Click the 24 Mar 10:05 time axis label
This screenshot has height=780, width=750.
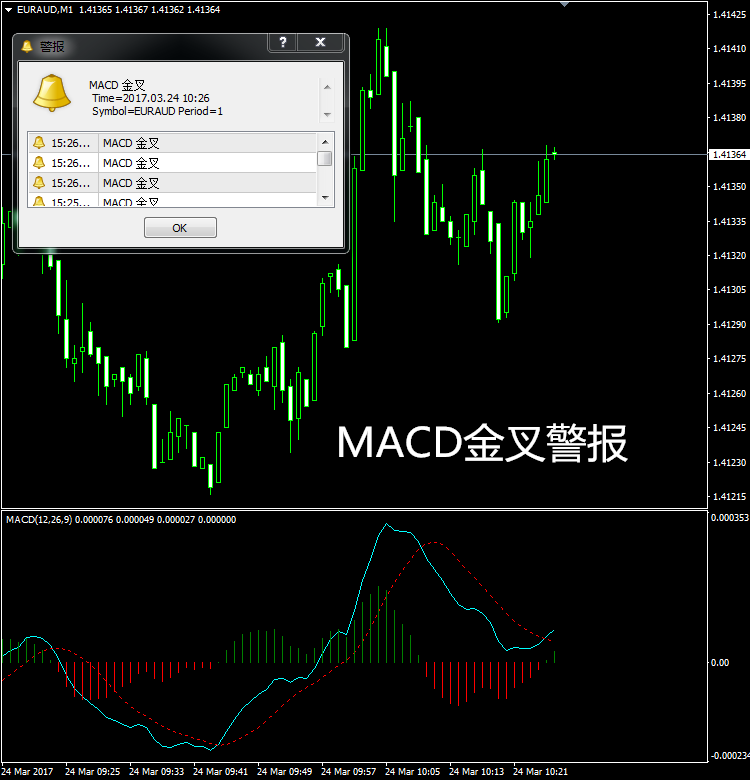(x=412, y=772)
